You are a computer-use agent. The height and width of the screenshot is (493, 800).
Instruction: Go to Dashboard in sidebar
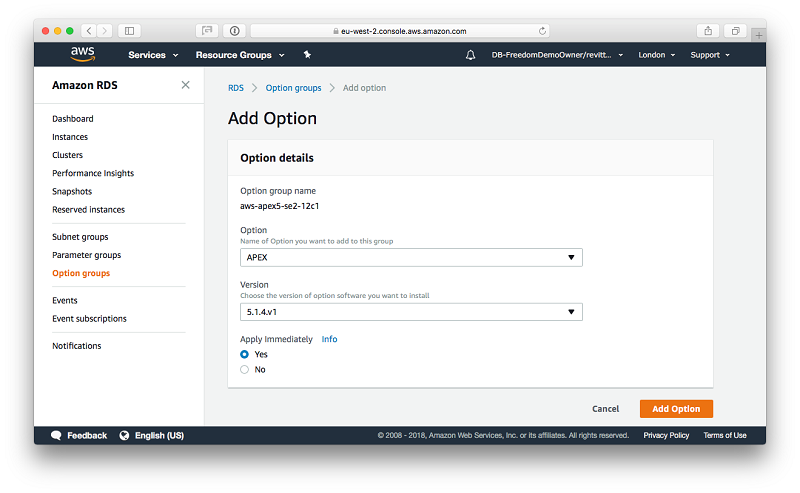point(72,118)
